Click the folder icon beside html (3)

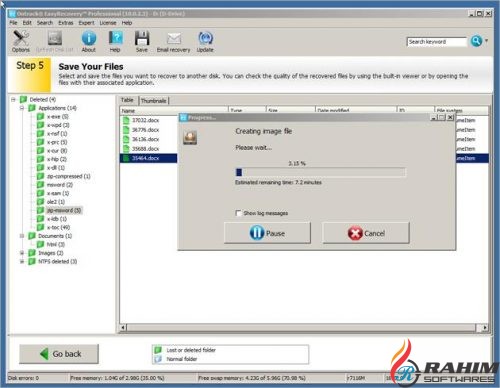40,244
